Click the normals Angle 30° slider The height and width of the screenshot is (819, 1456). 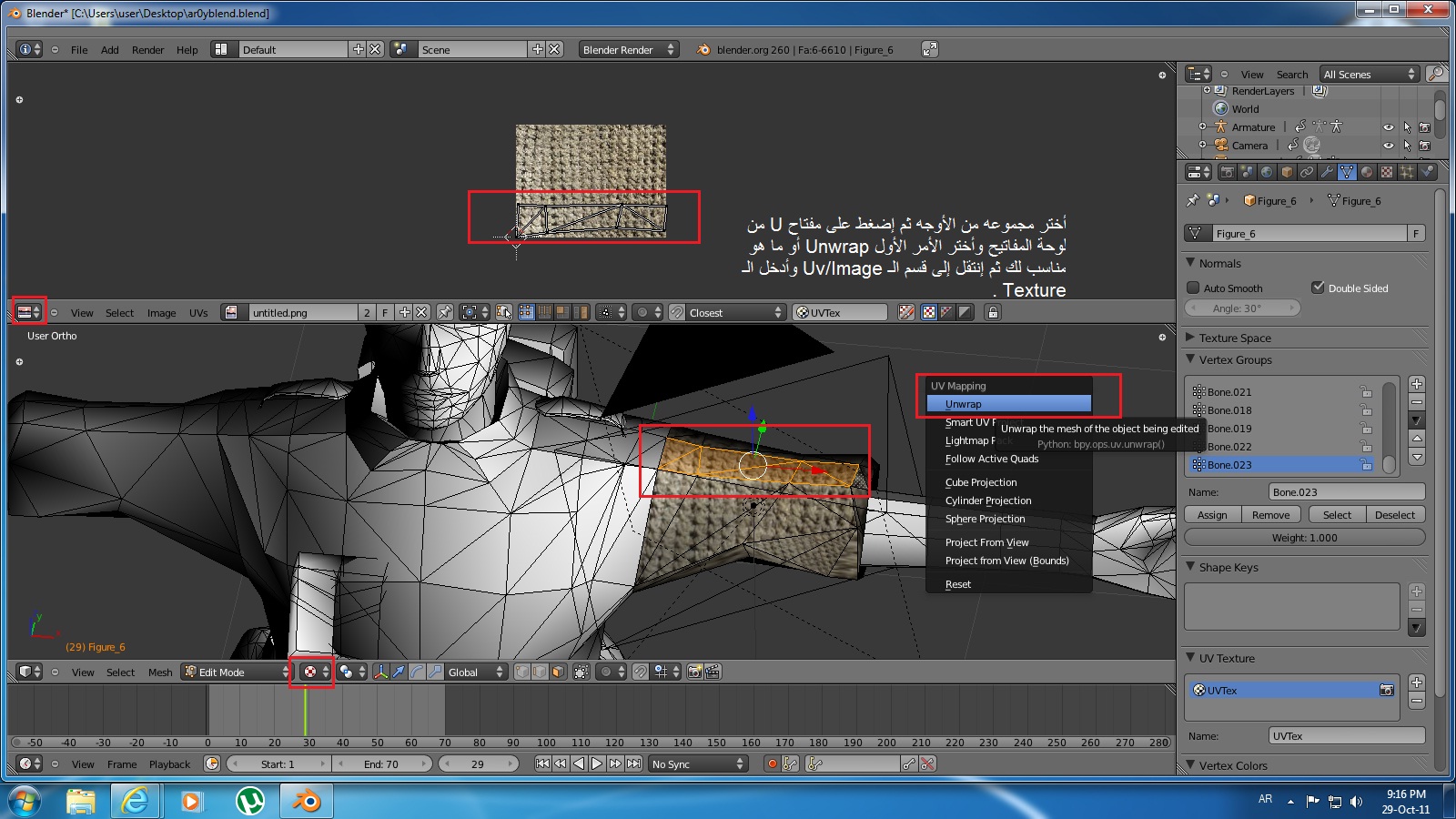[x=1242, y=308]
